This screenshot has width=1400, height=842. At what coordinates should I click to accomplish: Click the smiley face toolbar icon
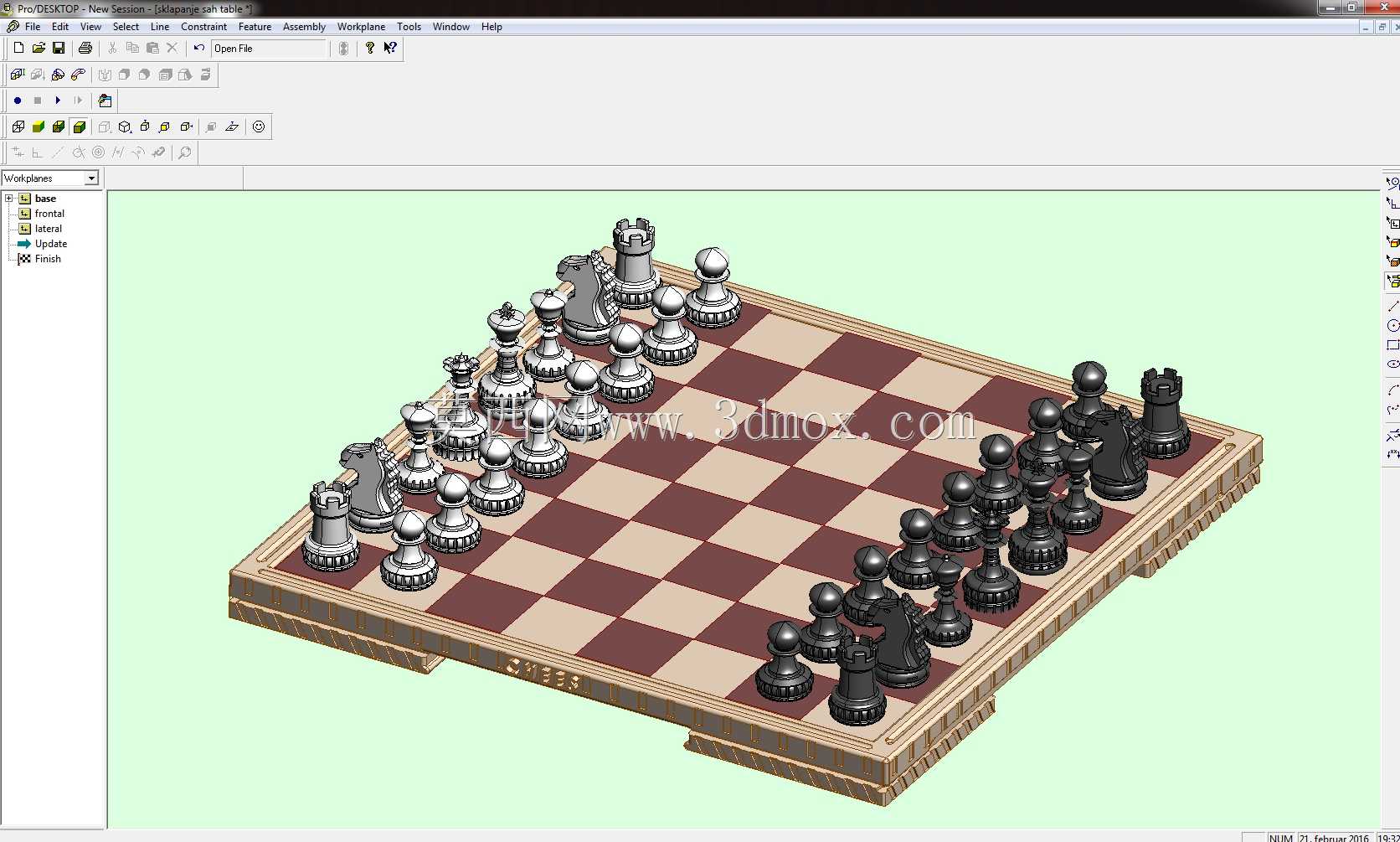(259, 127)
